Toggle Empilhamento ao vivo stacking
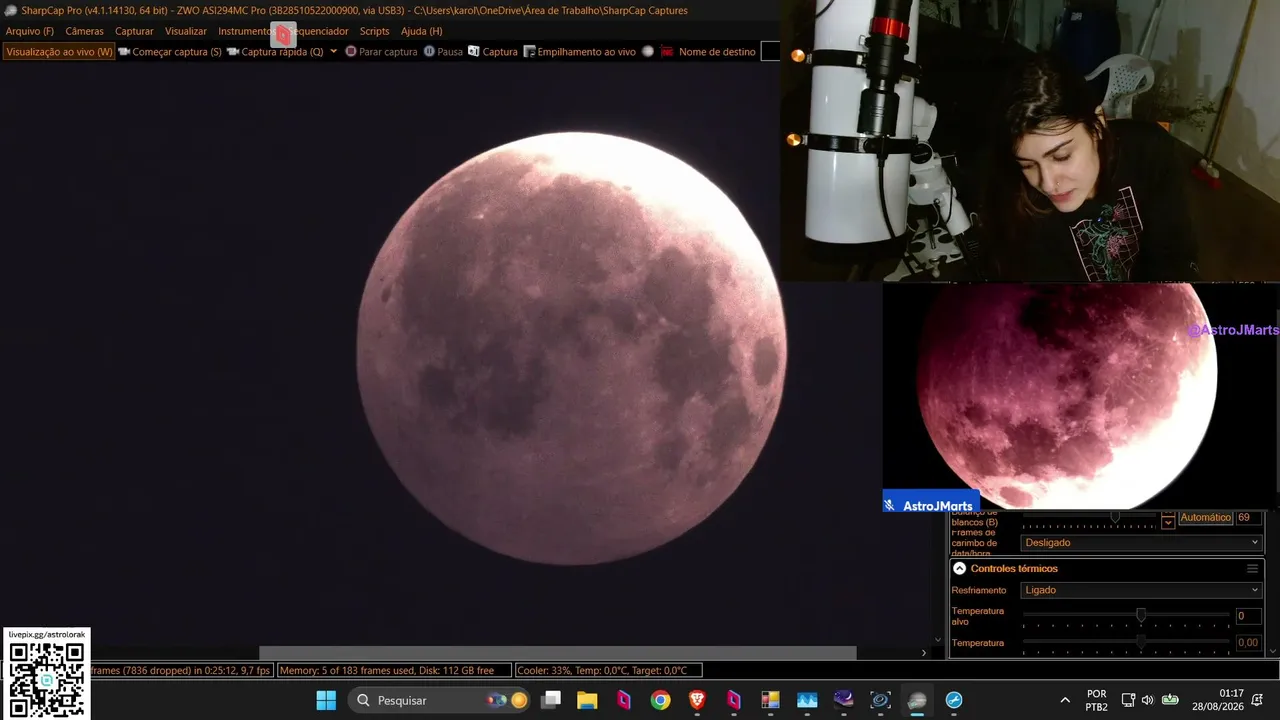 579,51
